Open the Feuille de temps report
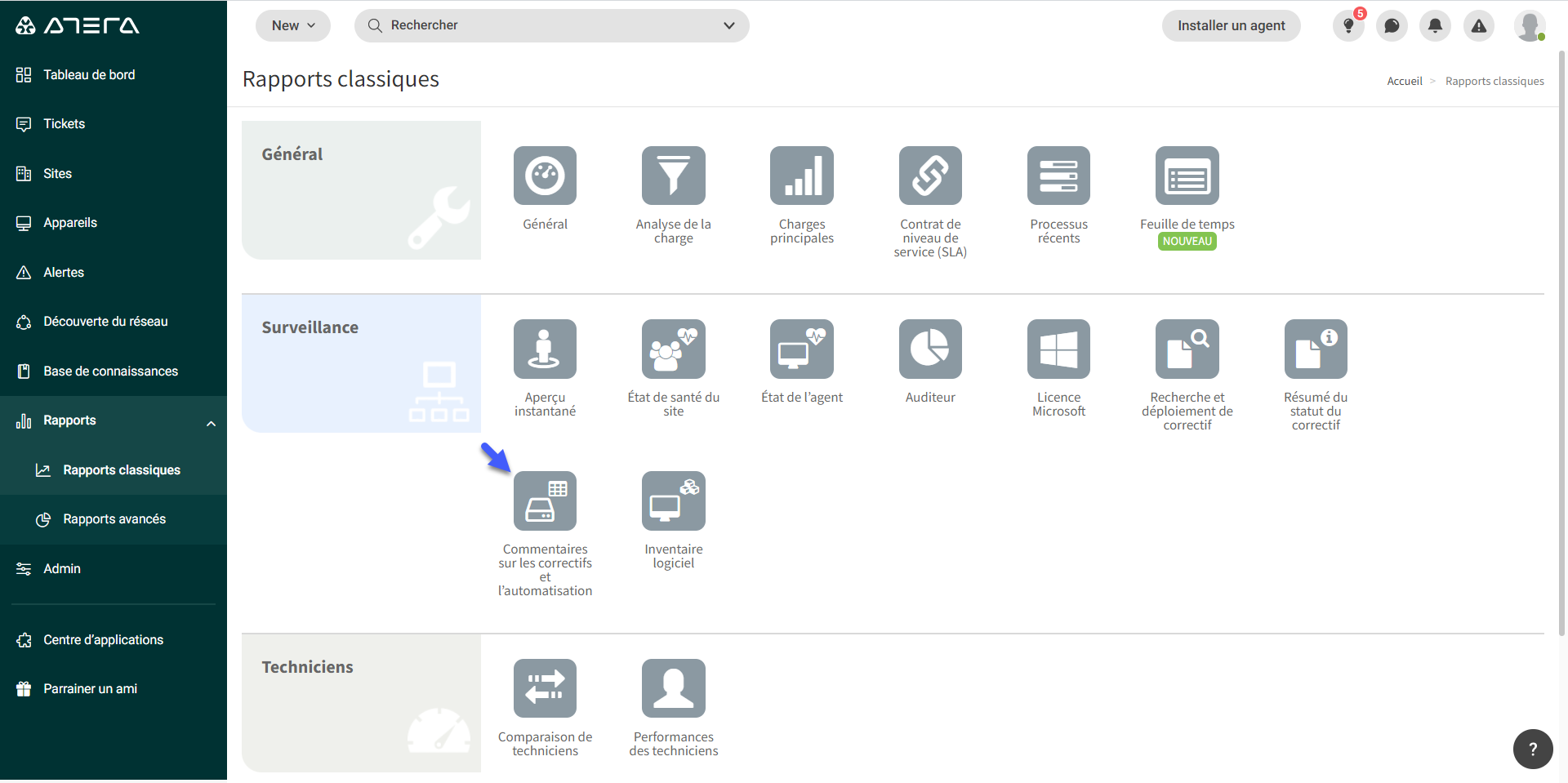 [x=1187, y=176]
